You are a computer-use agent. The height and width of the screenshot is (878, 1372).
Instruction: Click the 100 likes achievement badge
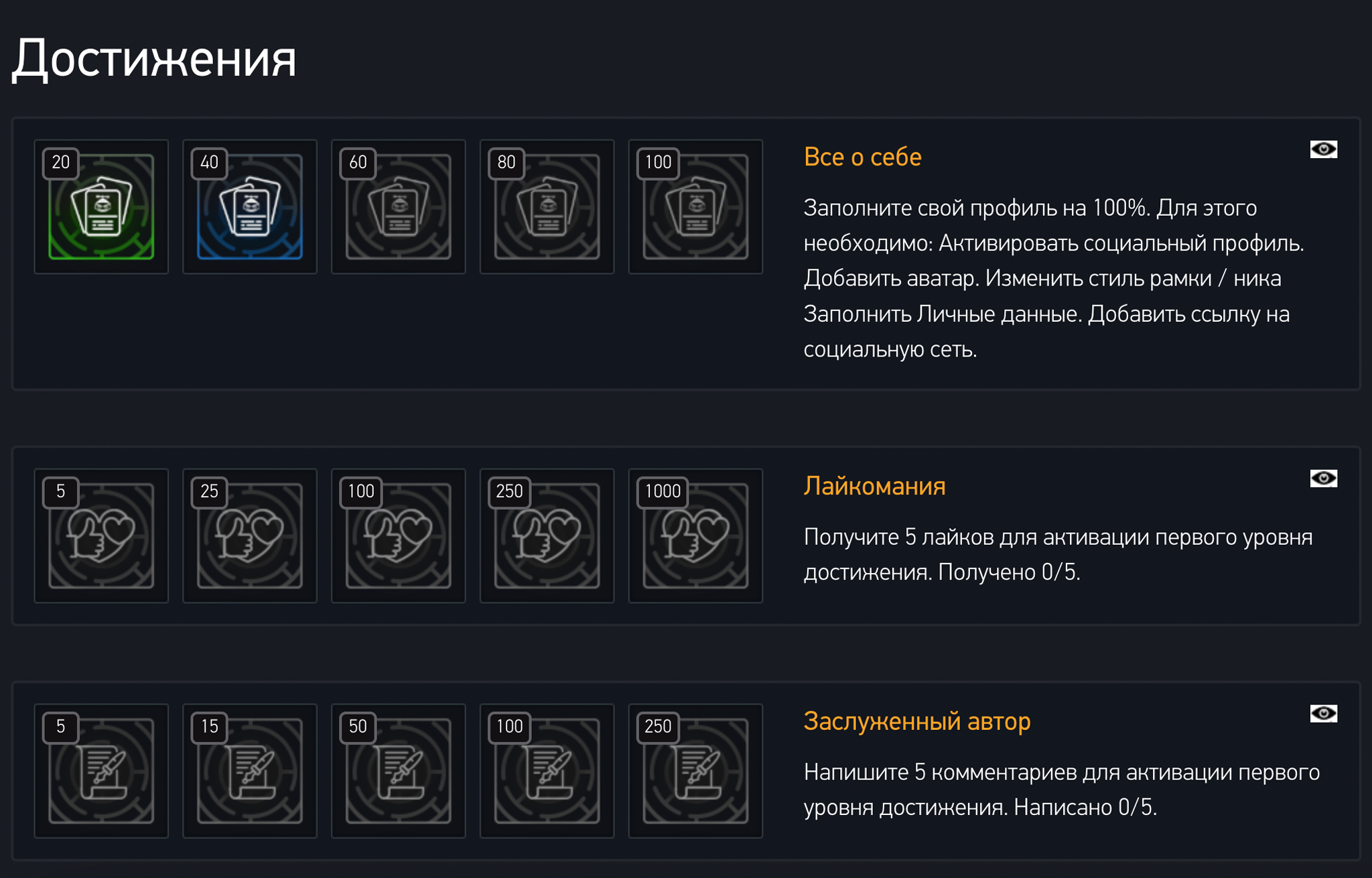tap(399, 536)
